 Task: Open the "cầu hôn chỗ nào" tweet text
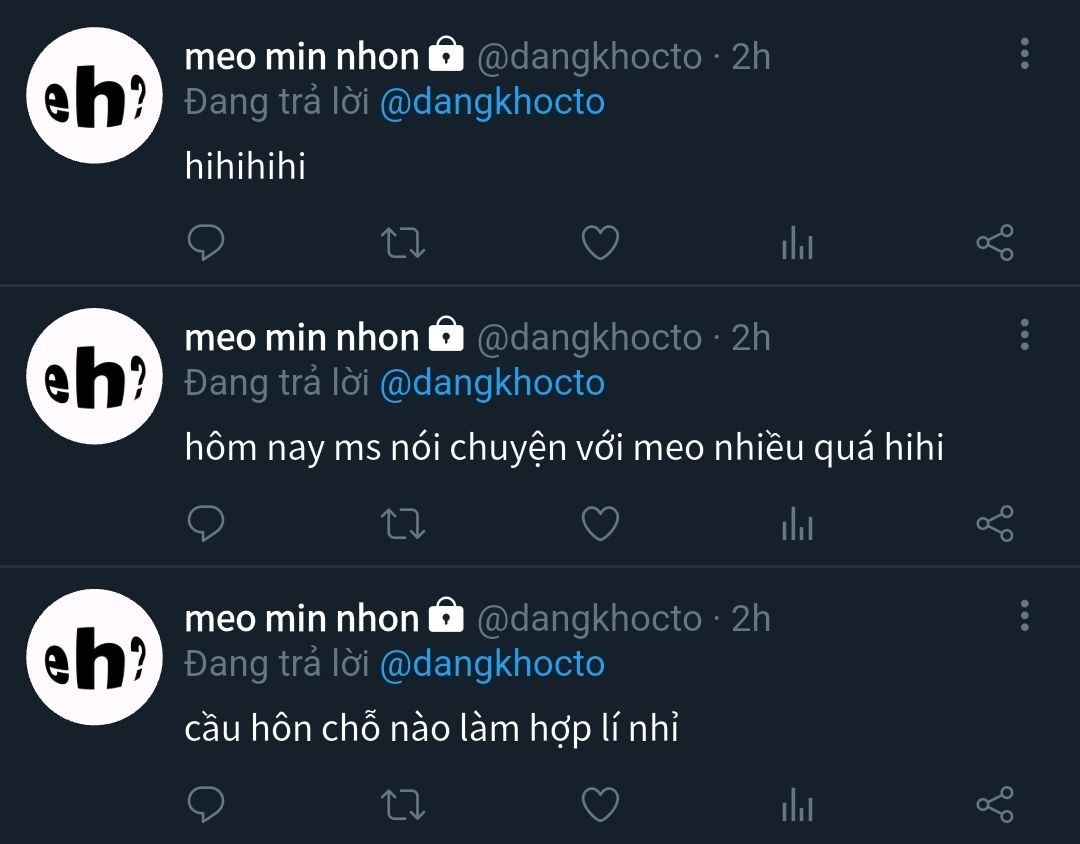click(x=432, y=729)
